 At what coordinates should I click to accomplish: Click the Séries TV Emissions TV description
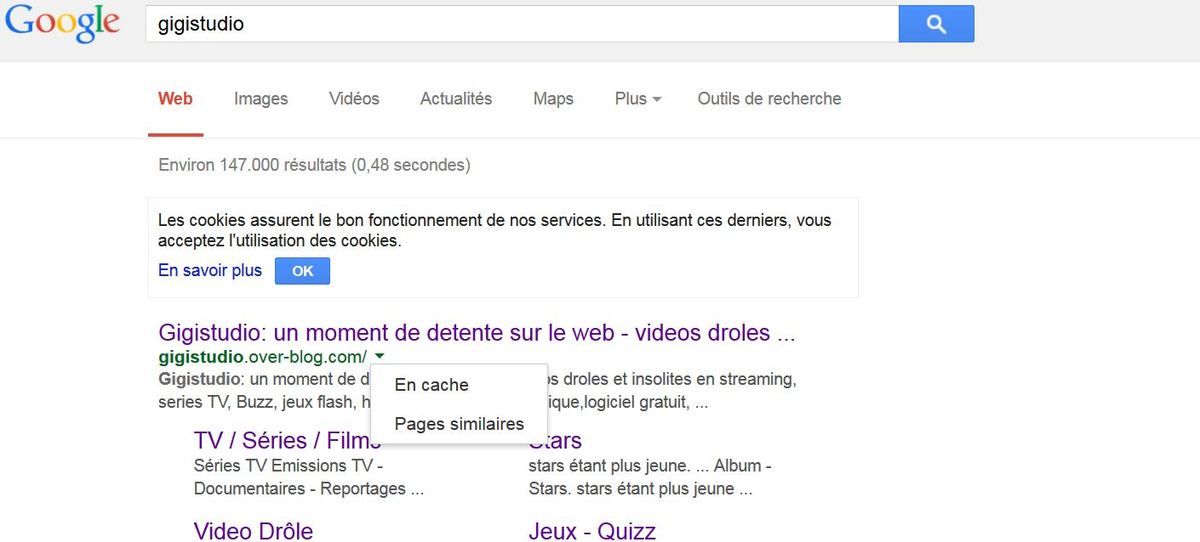tap(308, 478)
